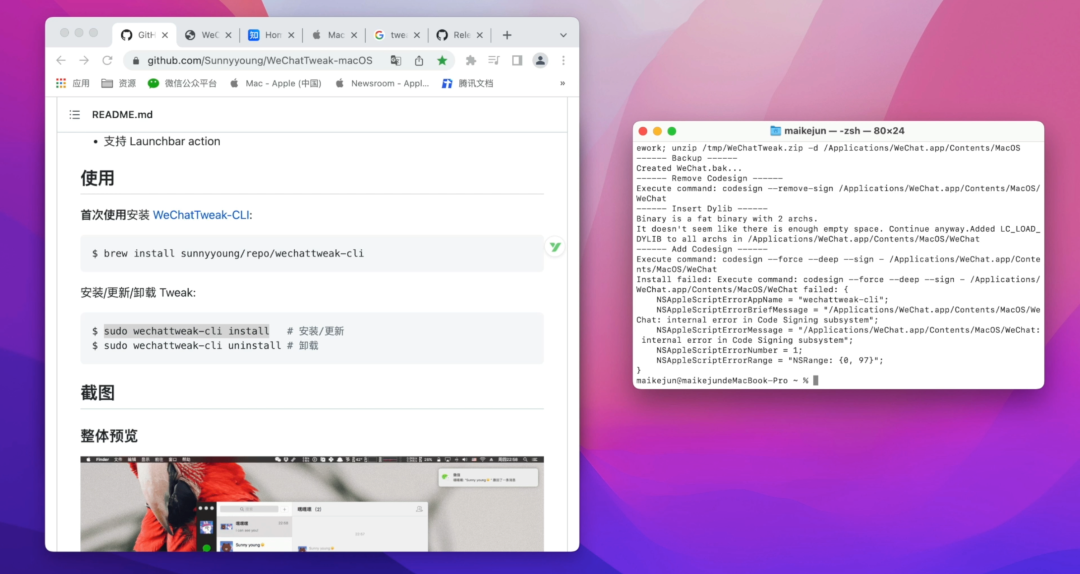
Task: Click the 截图 heading
Action: pos(97,393)
